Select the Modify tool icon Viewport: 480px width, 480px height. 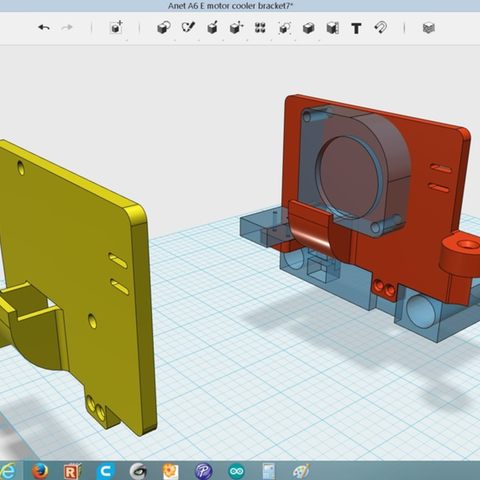[236, 27]
